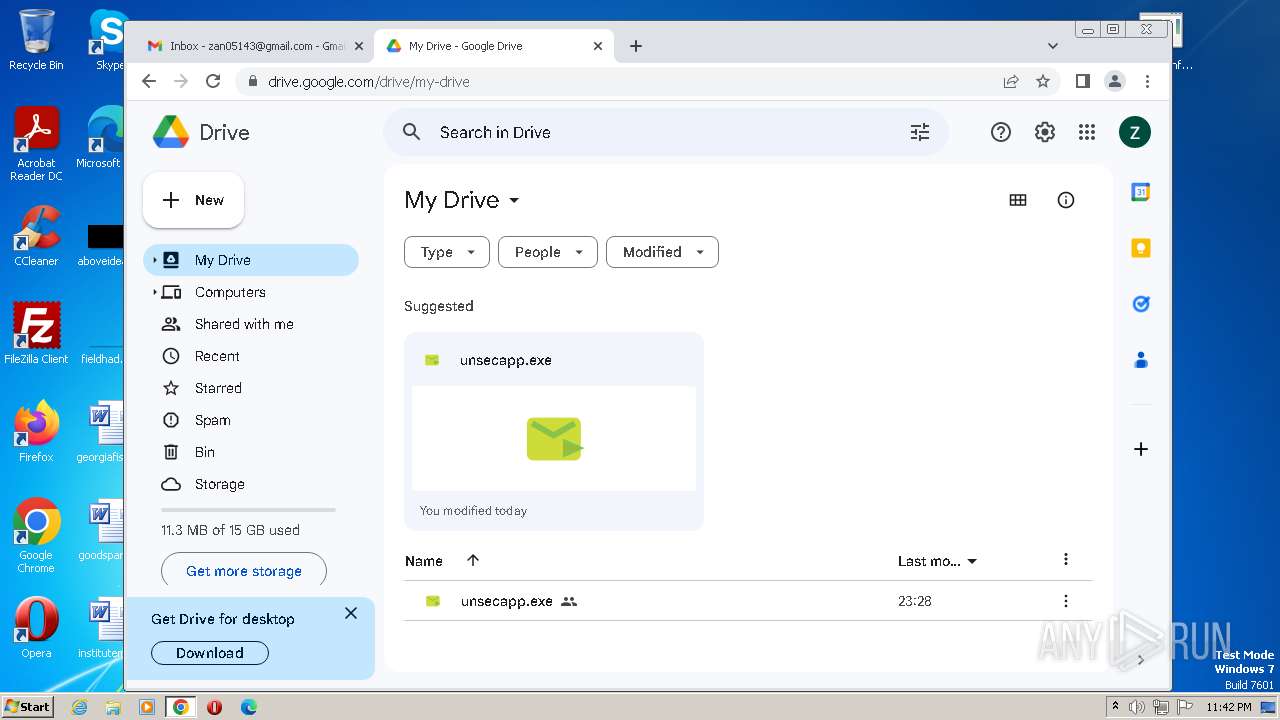Open the Windows Start menu

pos(27,706)
